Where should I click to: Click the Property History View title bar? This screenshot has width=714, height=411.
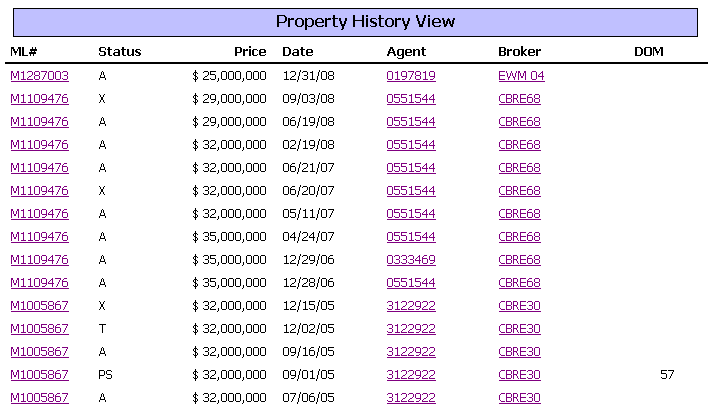click(x=355, y=22)
